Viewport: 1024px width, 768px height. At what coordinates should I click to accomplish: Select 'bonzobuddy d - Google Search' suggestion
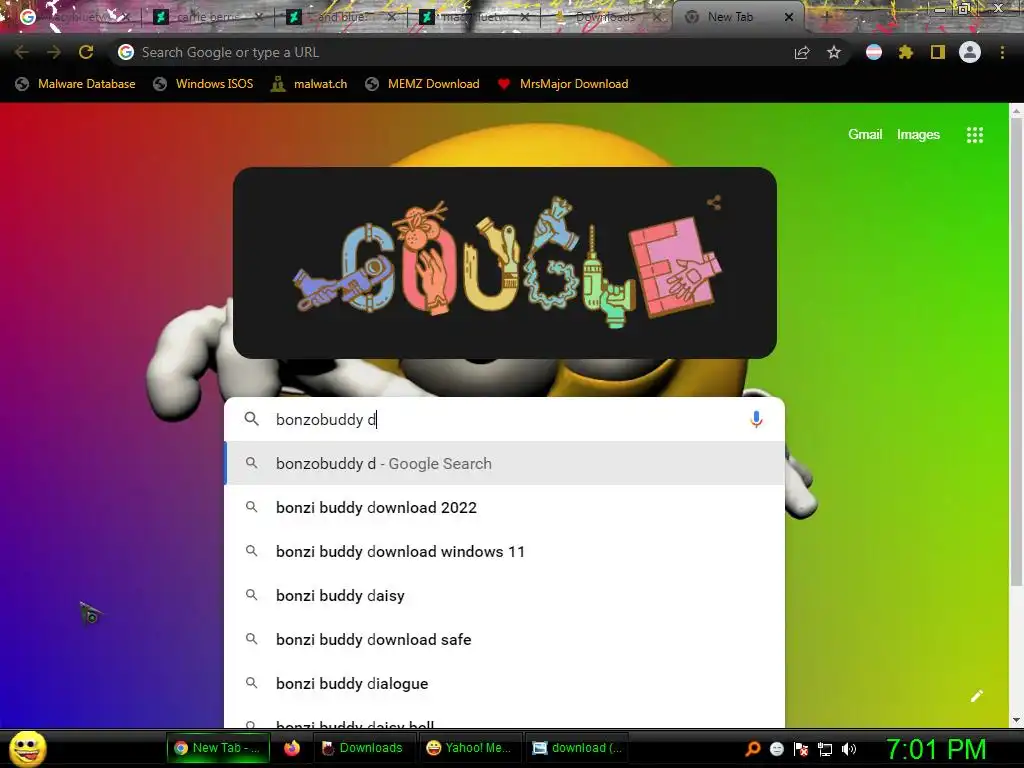coord(504,464)
